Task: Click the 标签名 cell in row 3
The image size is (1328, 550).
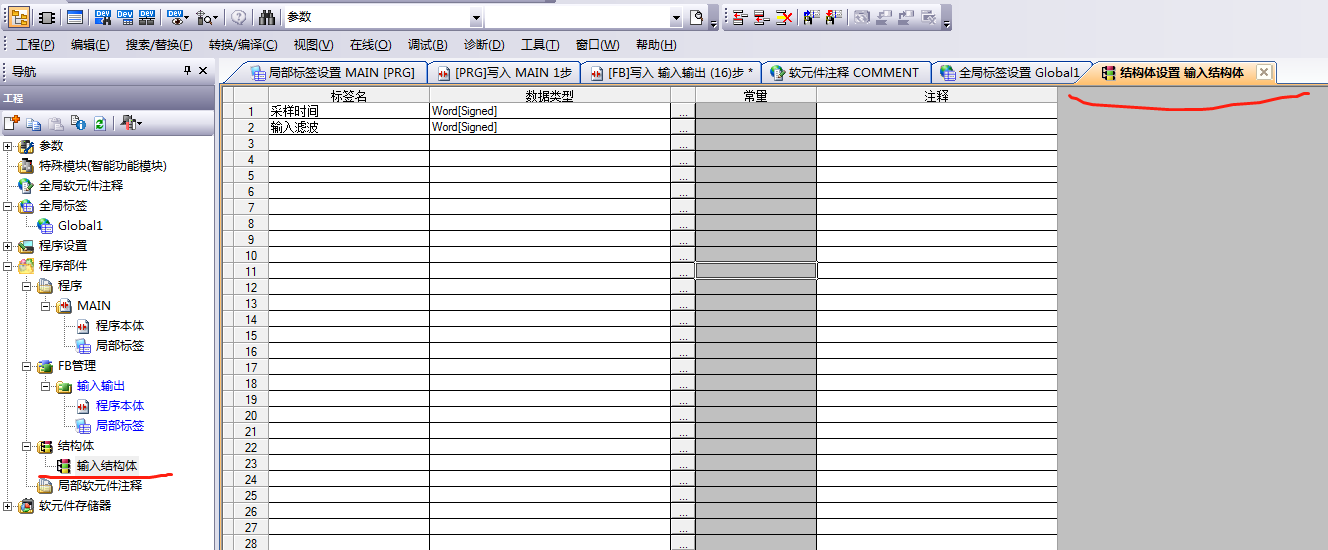Action: [348, 144]
